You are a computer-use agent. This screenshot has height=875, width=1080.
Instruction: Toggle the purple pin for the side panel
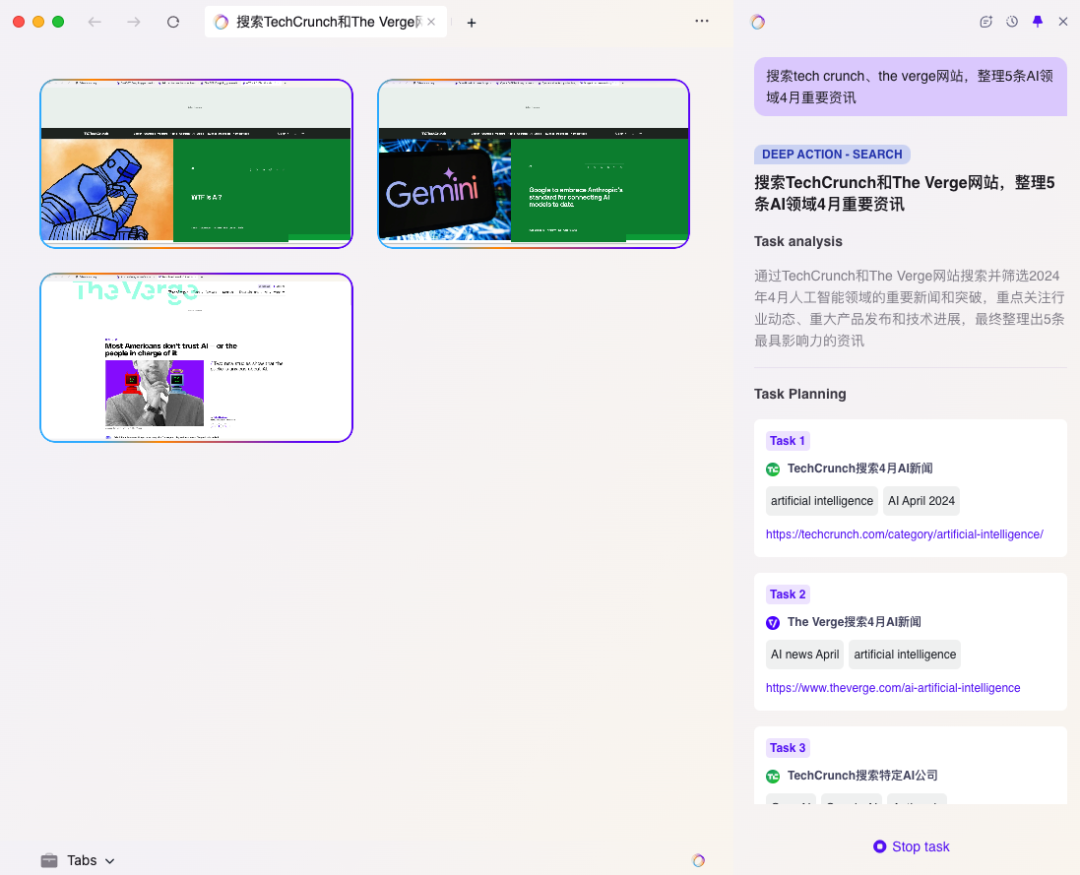tap(1037, 22)
